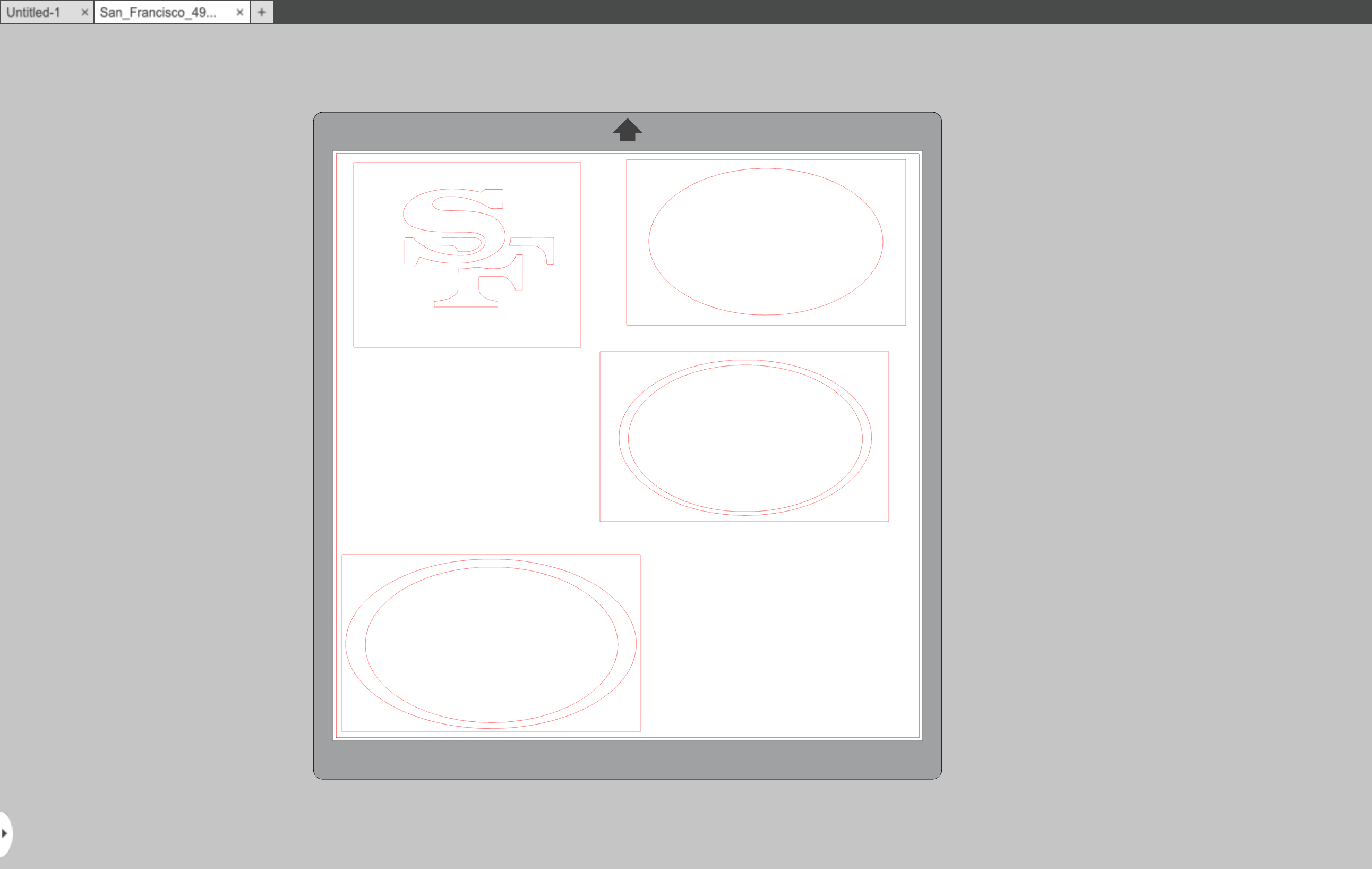This screenshot has height=869, width=1372.
Task: Switch to the Untitled-1 tab
Action: pyautogui.click(x=36, y=12)
